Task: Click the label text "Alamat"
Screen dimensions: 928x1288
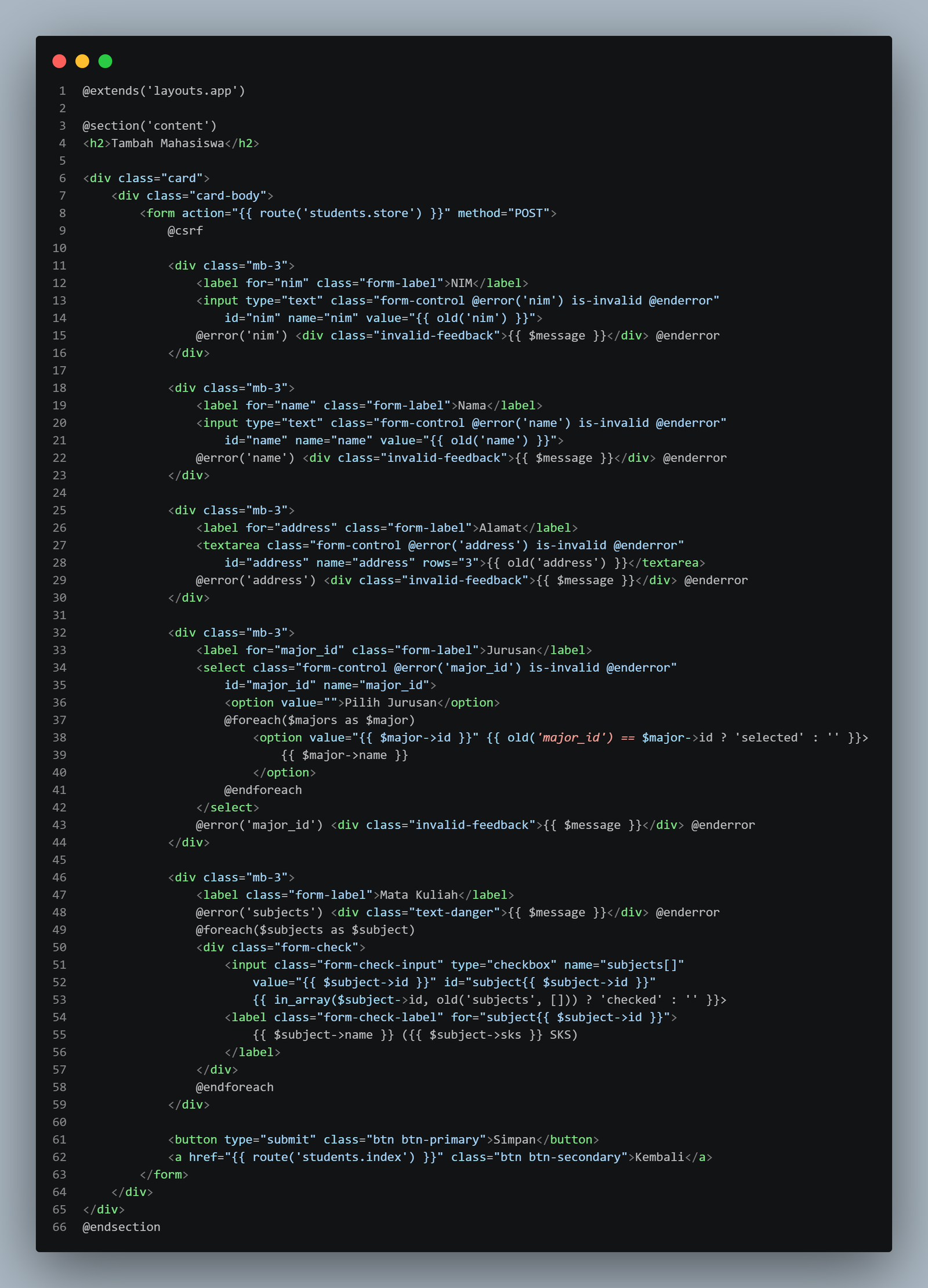Action: click(x=501, y=528)
